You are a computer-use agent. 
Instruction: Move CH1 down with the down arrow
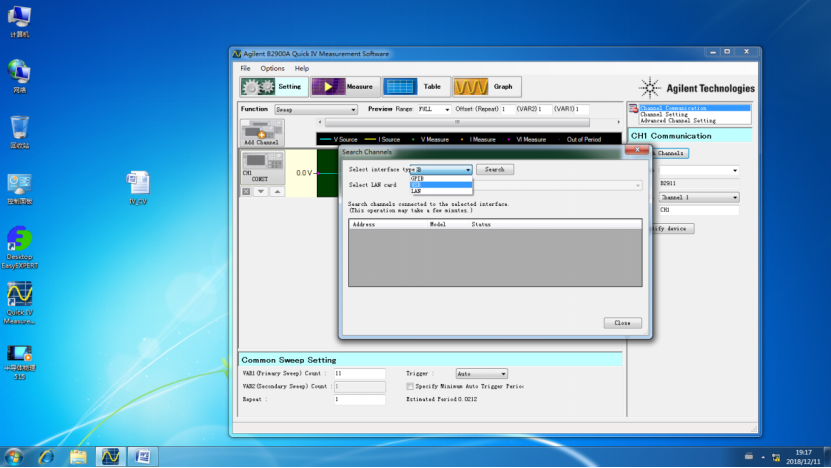pos(261,191)
